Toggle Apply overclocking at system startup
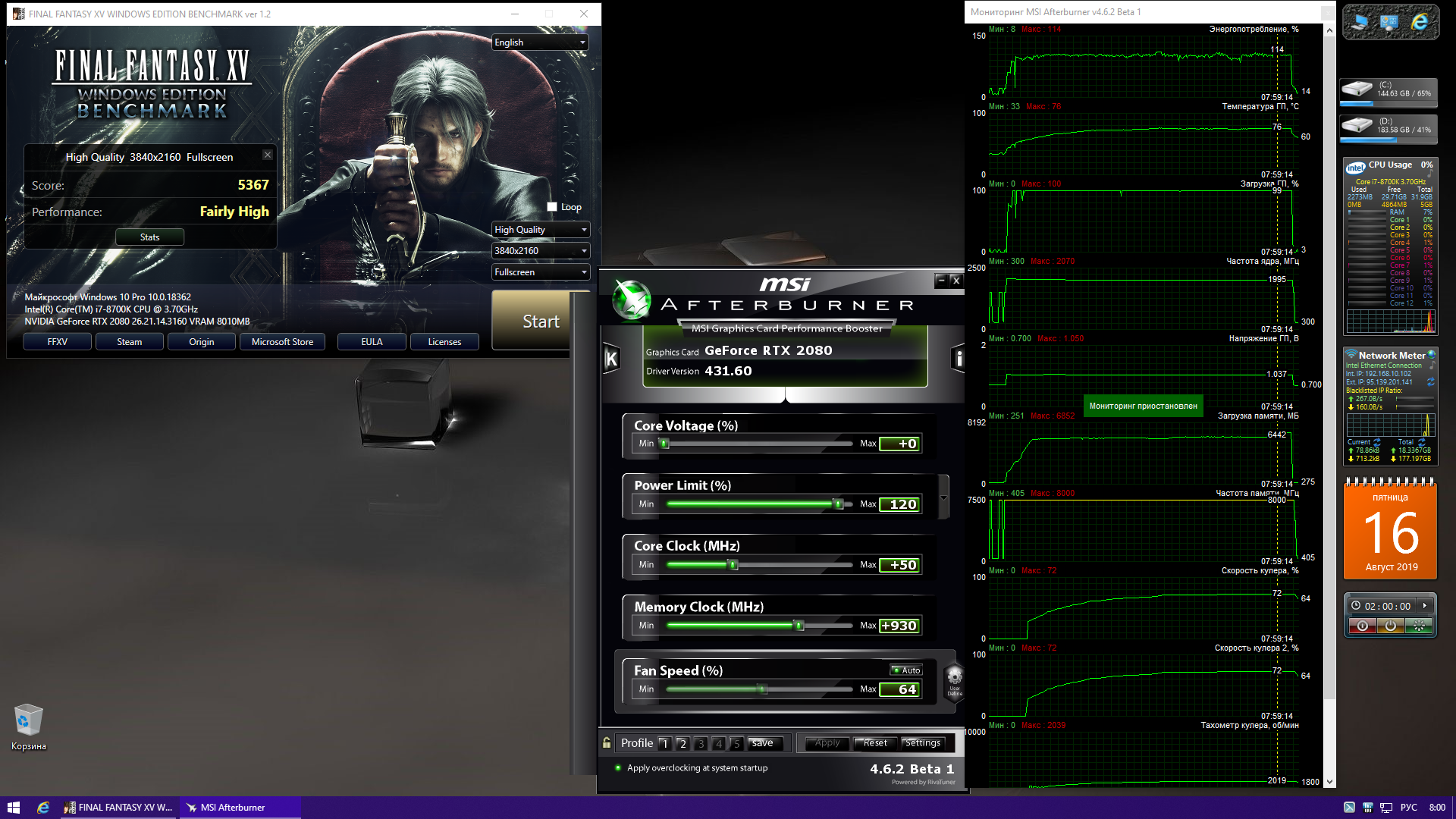The image size is (1456, 819). pos(619,768)
